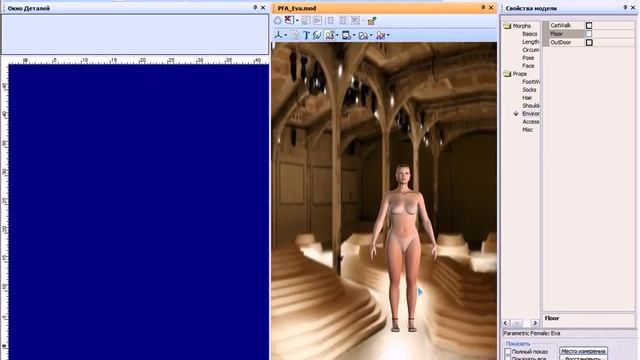Click the last faded grid icon with its dropdown arrow
640x360 pixels.
click(356, 20)
